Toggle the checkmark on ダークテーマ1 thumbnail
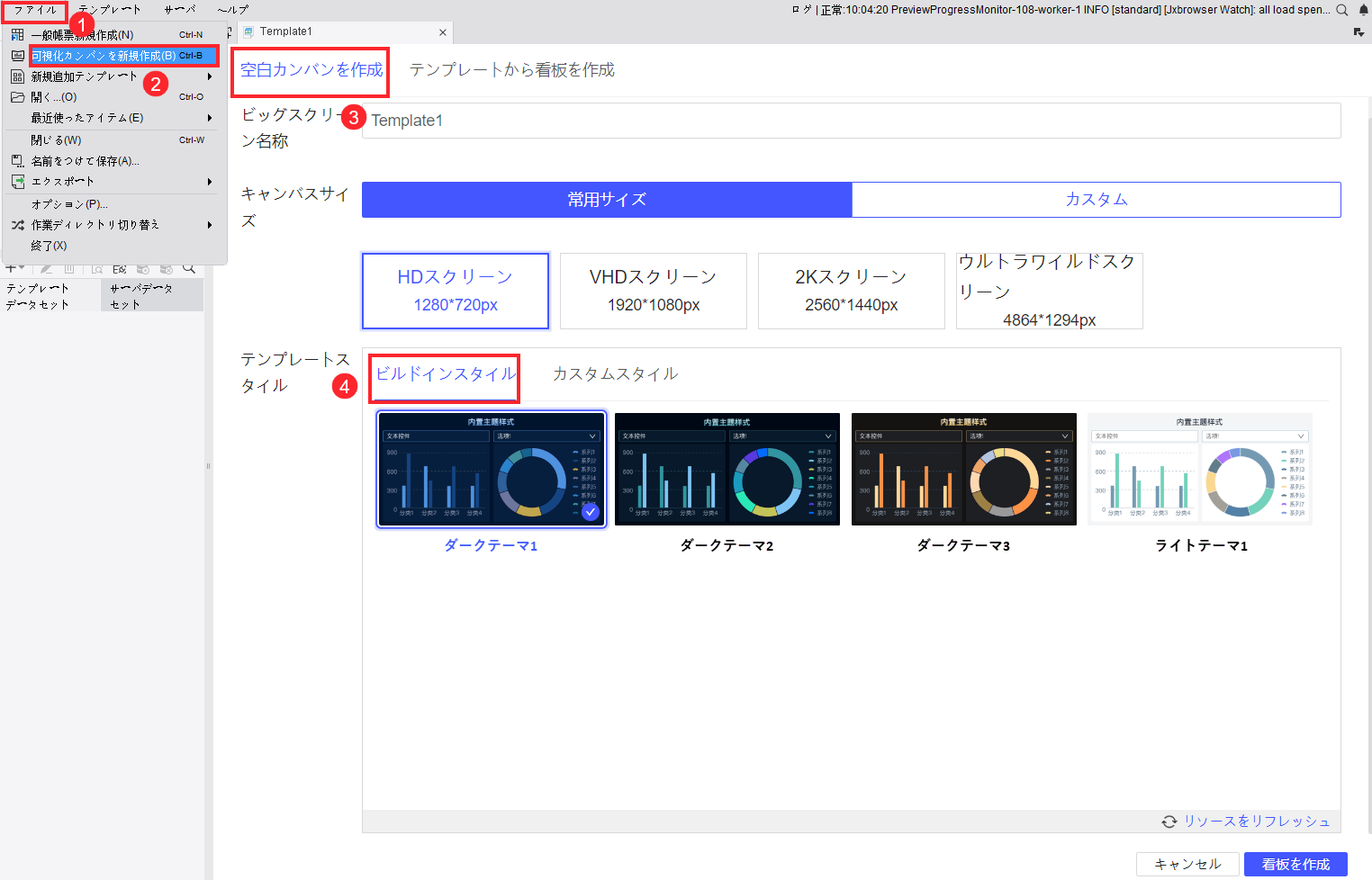1372x880 pixels. tap(591, 511)
